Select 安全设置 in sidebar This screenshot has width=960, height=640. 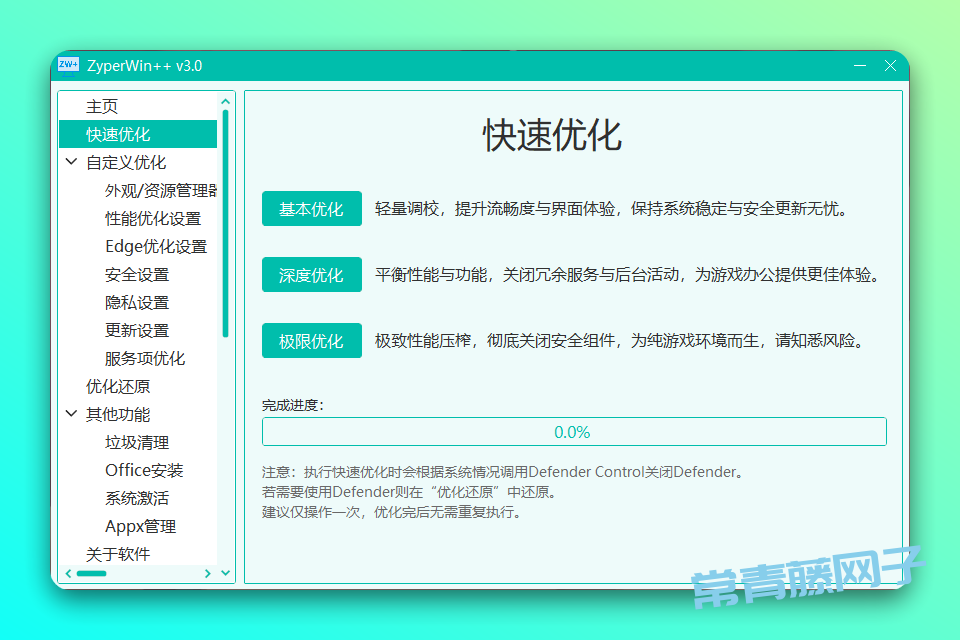[x=137, y=274]
